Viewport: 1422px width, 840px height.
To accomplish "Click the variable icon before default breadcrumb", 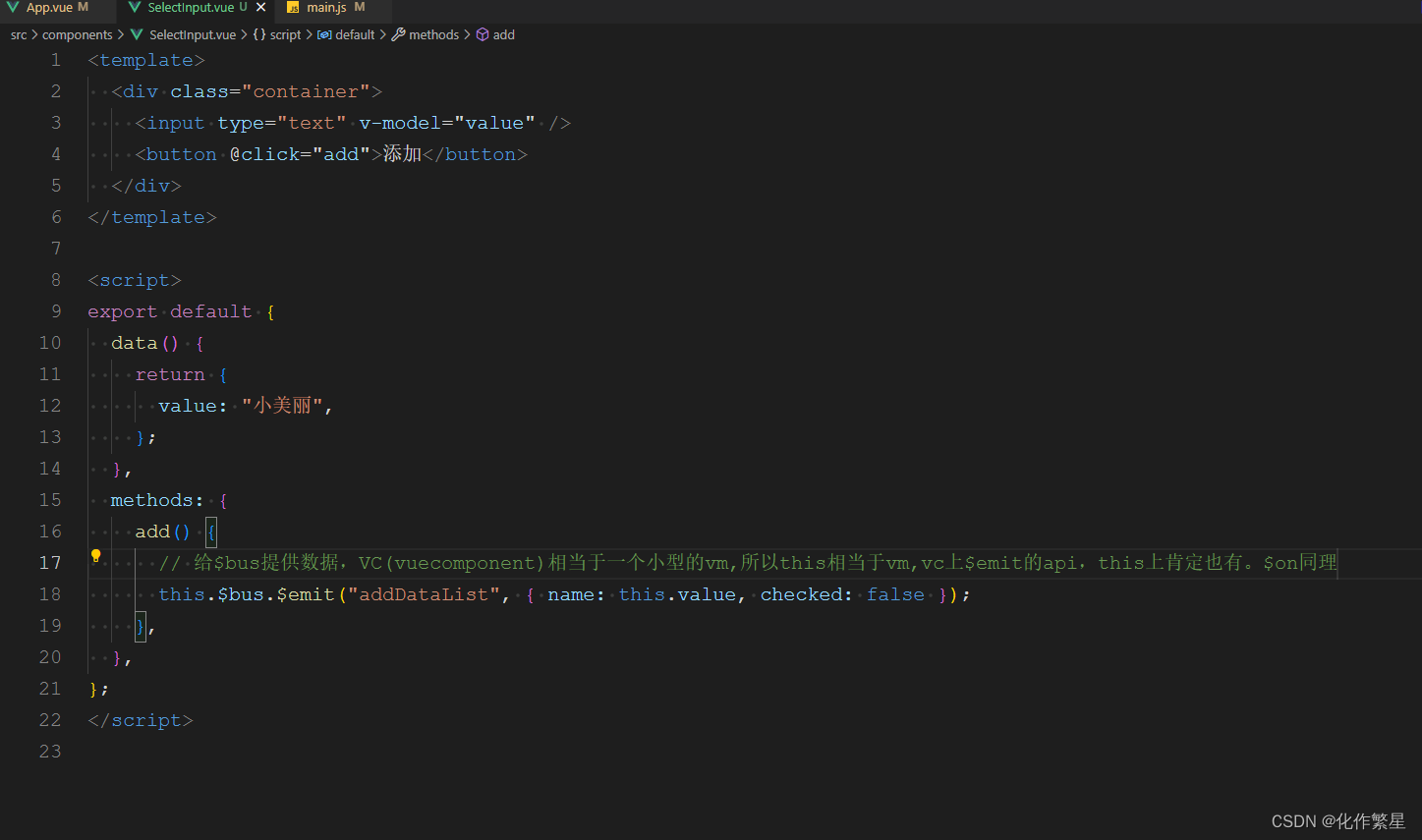I will (324, 34).
